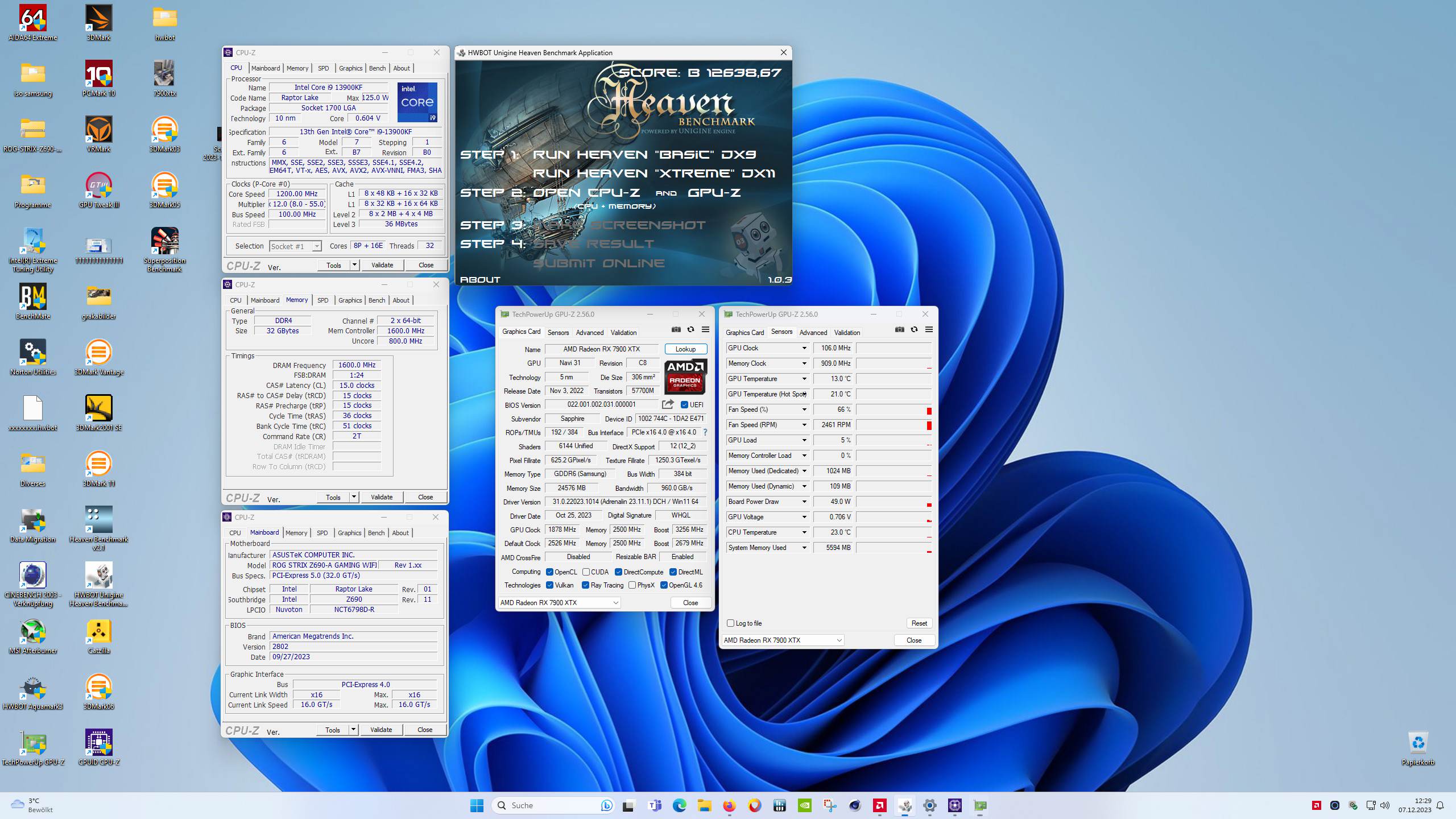
Task: Expand Fan Speed (RPM) sensor dropdown
Action: point(804,425)
